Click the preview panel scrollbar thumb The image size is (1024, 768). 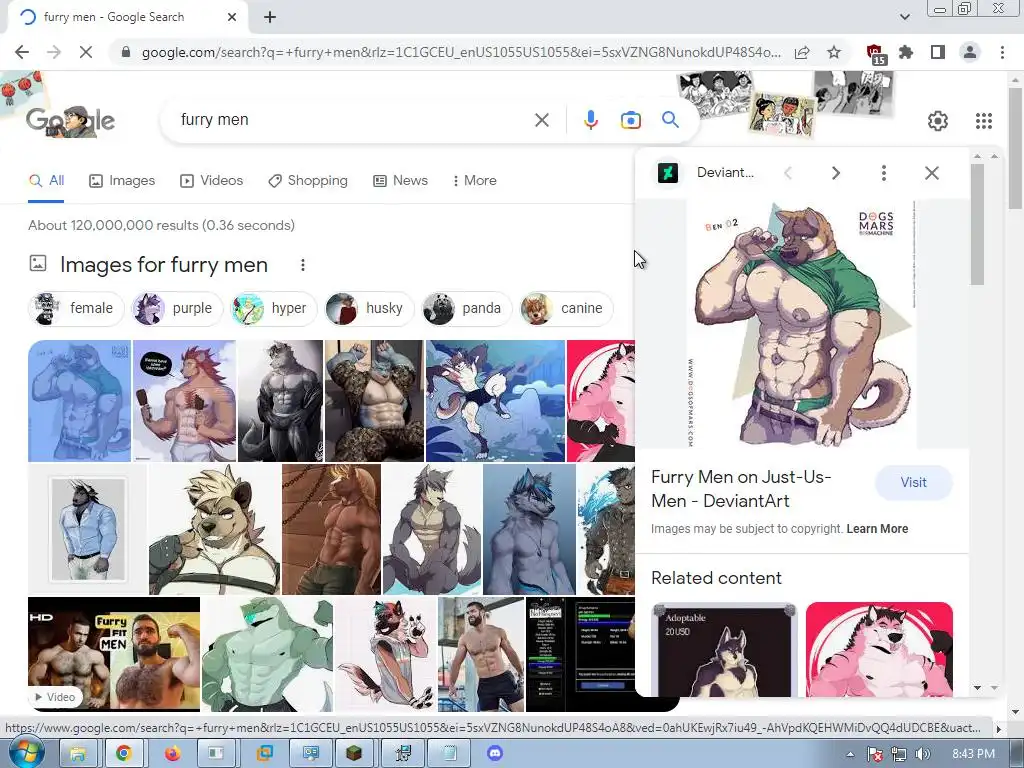[977, 224]
